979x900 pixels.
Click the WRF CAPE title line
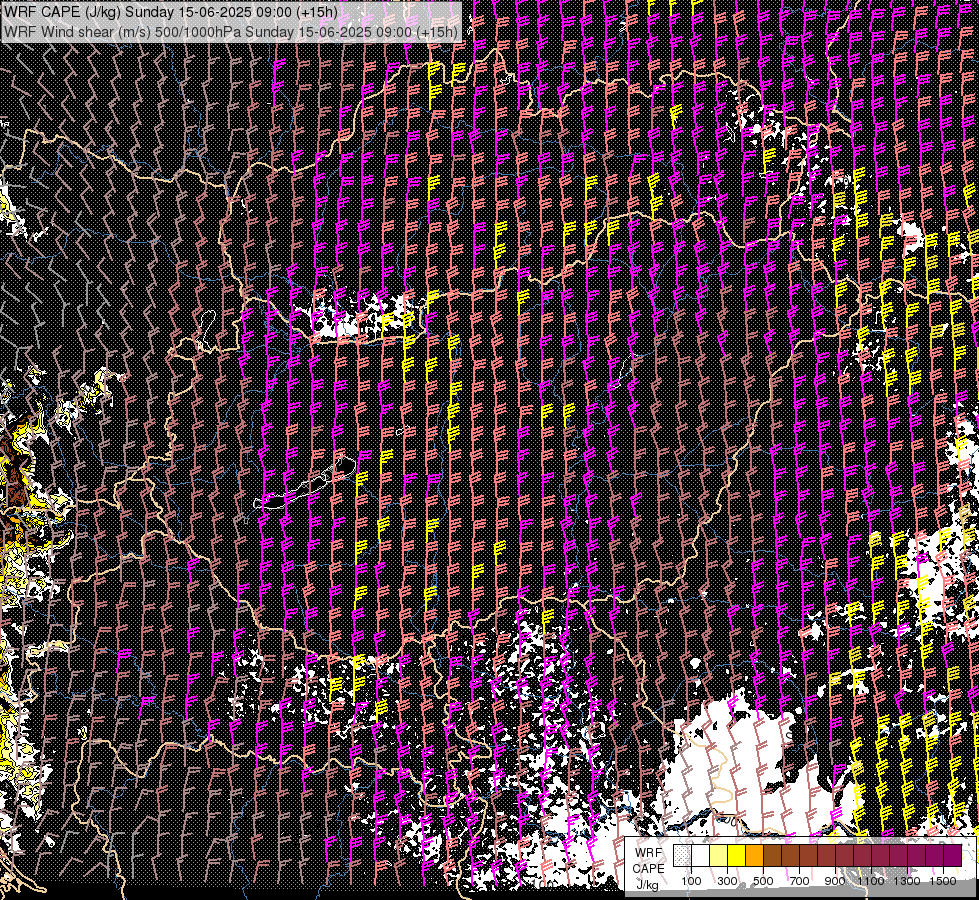point(171,12)
